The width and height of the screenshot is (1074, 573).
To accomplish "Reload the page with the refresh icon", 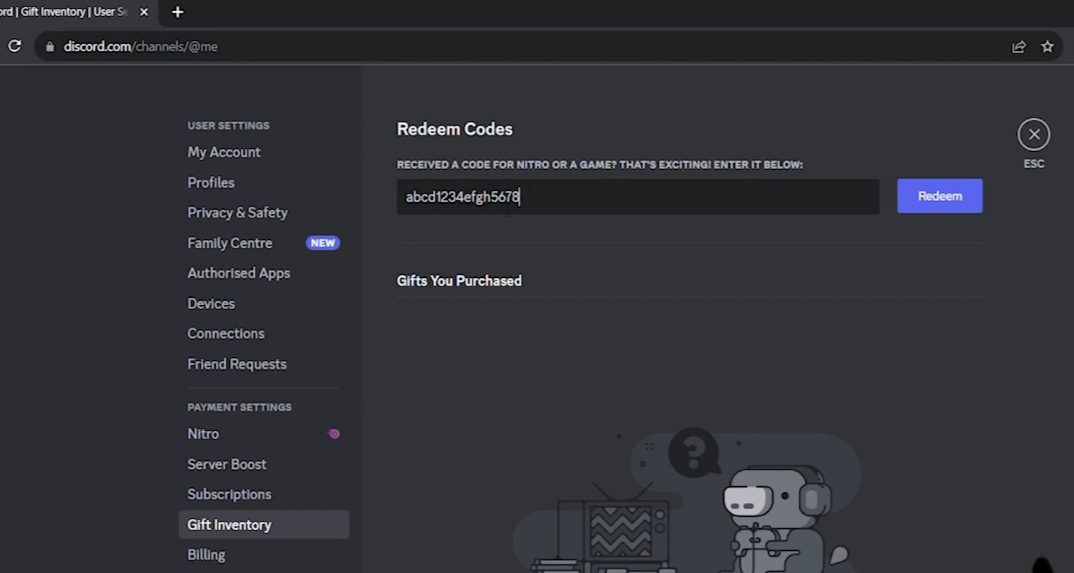I will (14, 47).
